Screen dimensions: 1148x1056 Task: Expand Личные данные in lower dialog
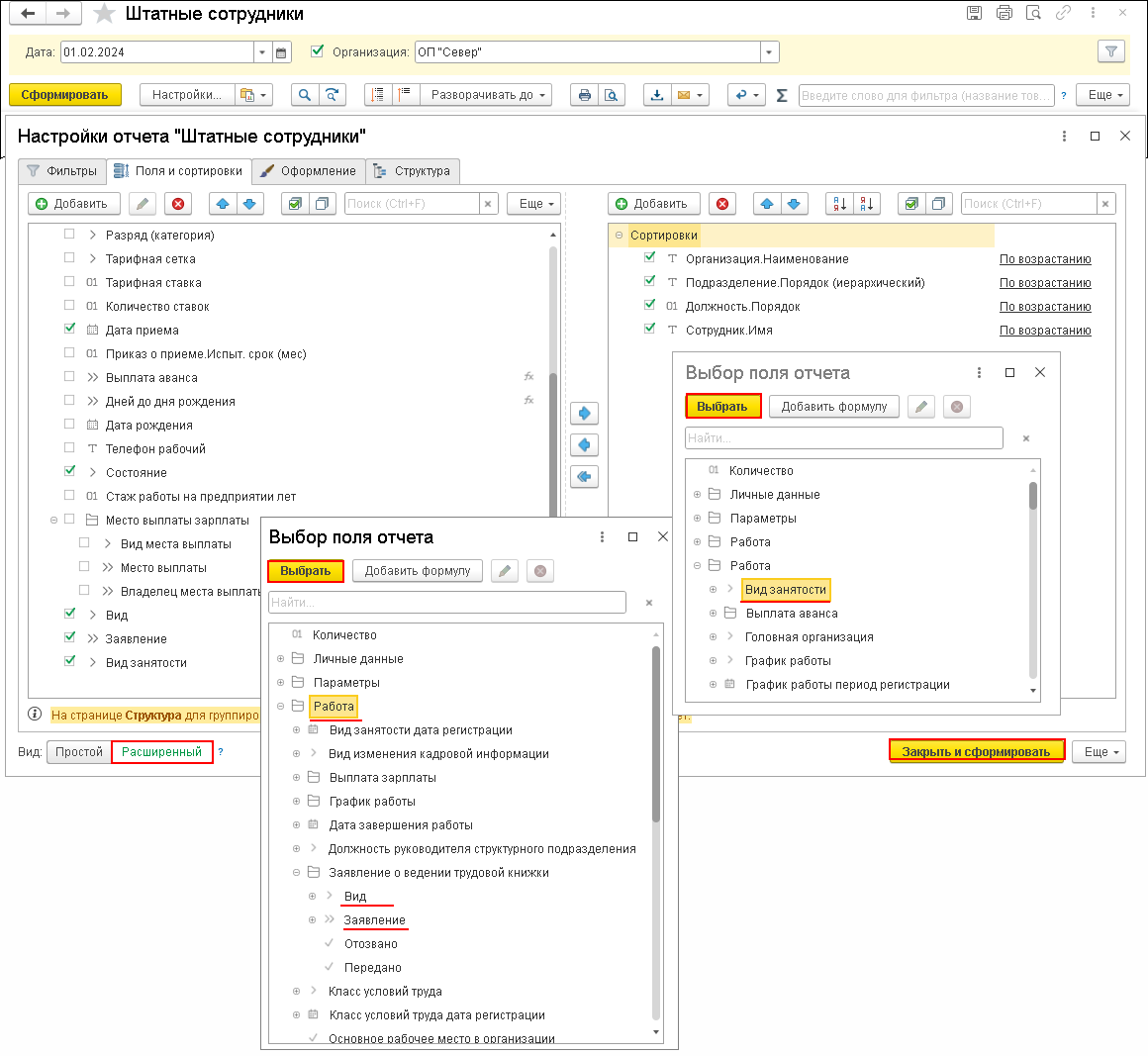pos(280,659)
